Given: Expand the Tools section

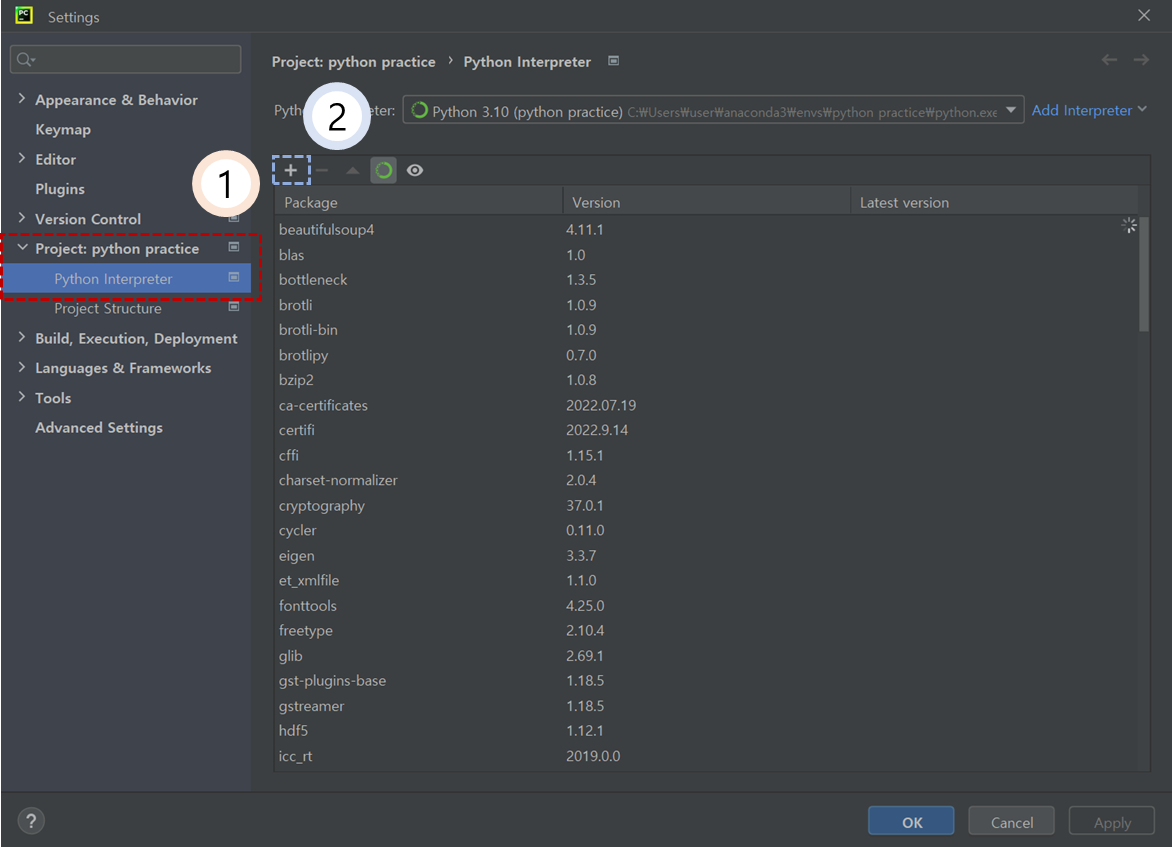Looking at the screenshot, I should click(22, 397).
